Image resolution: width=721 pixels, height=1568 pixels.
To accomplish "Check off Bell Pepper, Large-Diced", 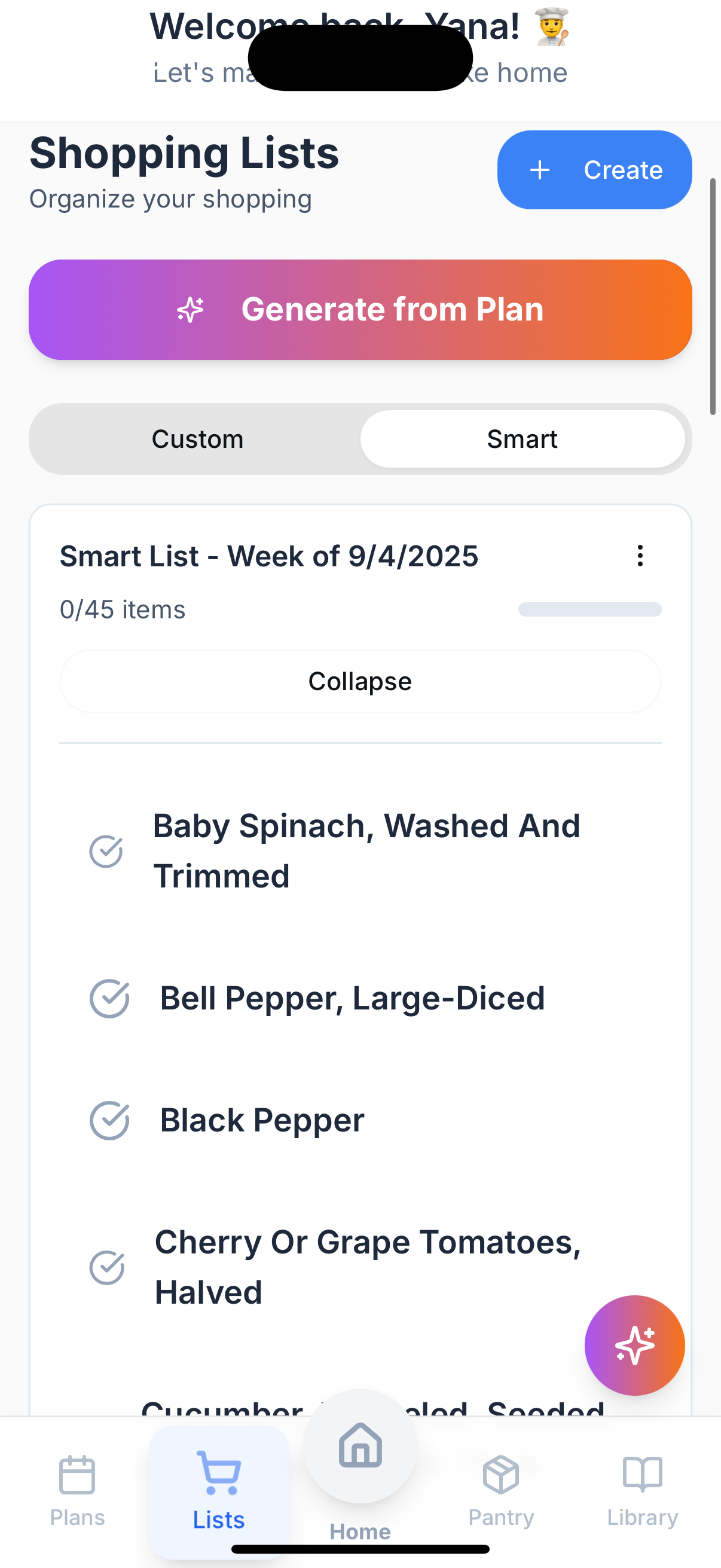I will (109, 998).
